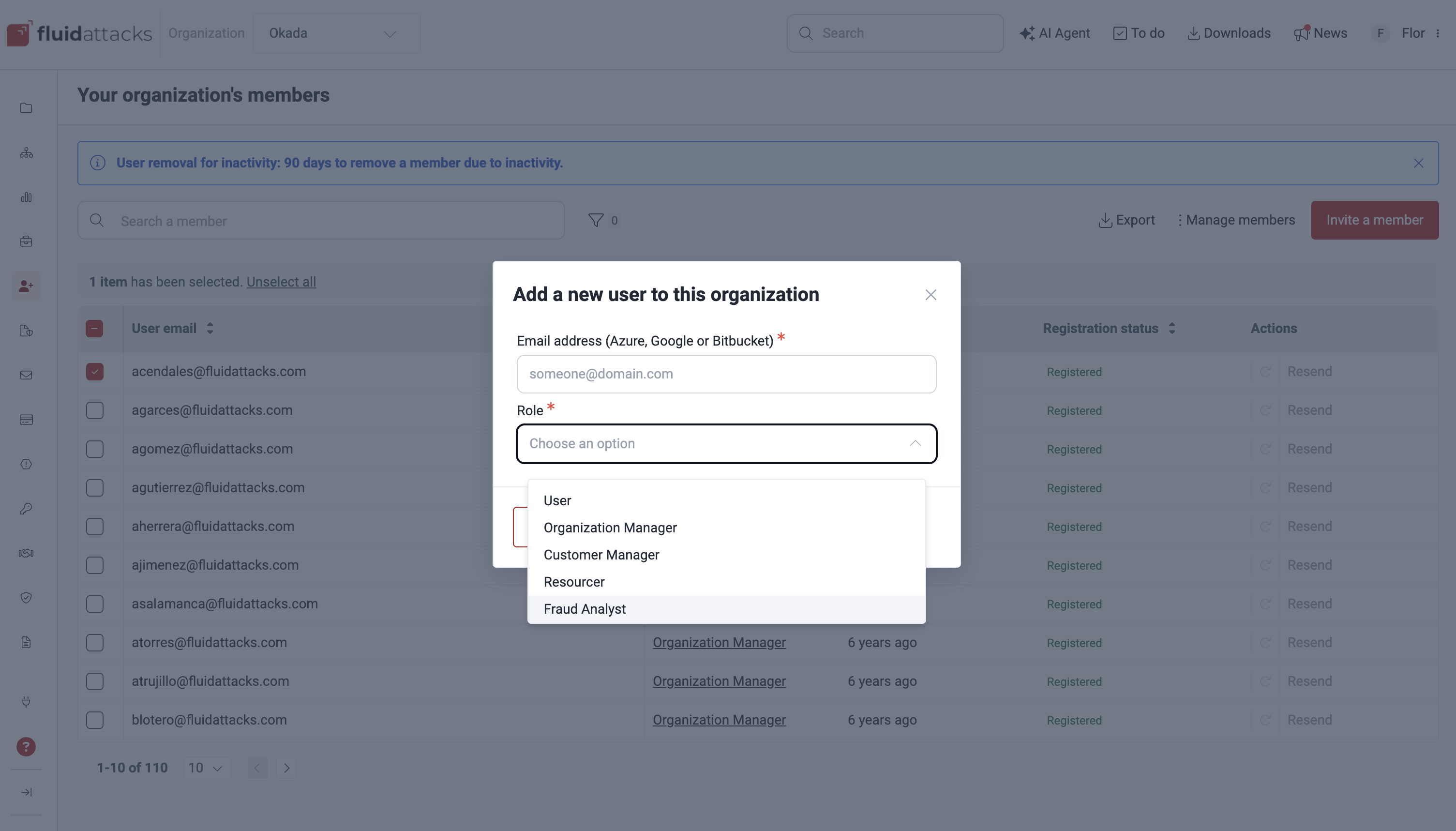Open the credit card billing sidebar icon

[x=26, y=420]
